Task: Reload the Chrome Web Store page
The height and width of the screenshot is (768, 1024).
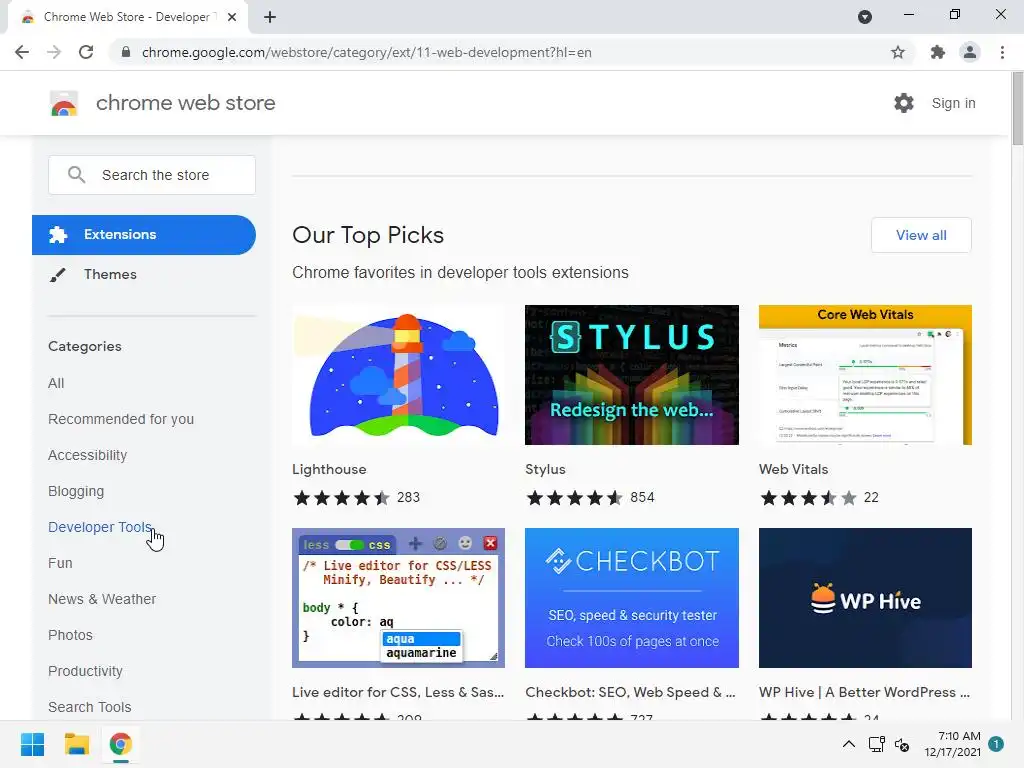Action: coord(86,52)
